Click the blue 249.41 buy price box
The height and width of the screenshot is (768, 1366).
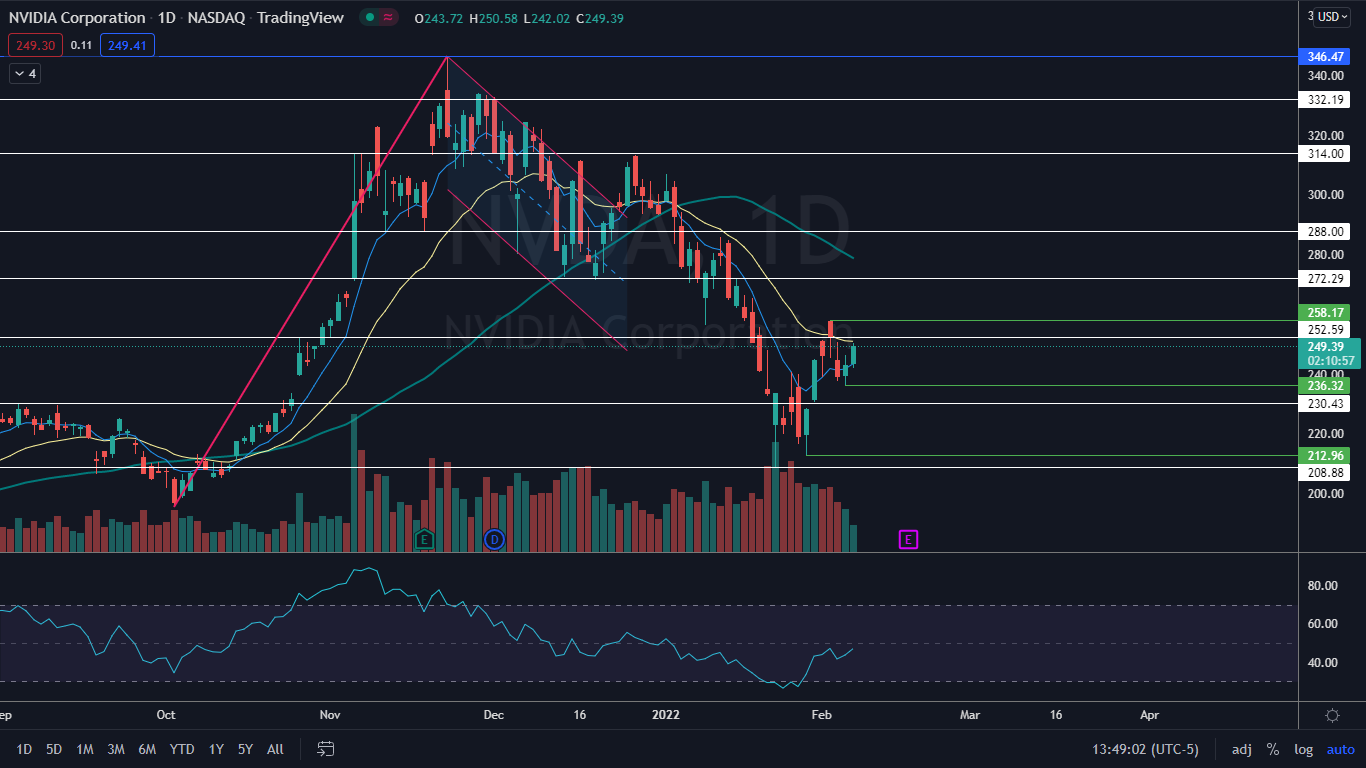pos(127,45)
